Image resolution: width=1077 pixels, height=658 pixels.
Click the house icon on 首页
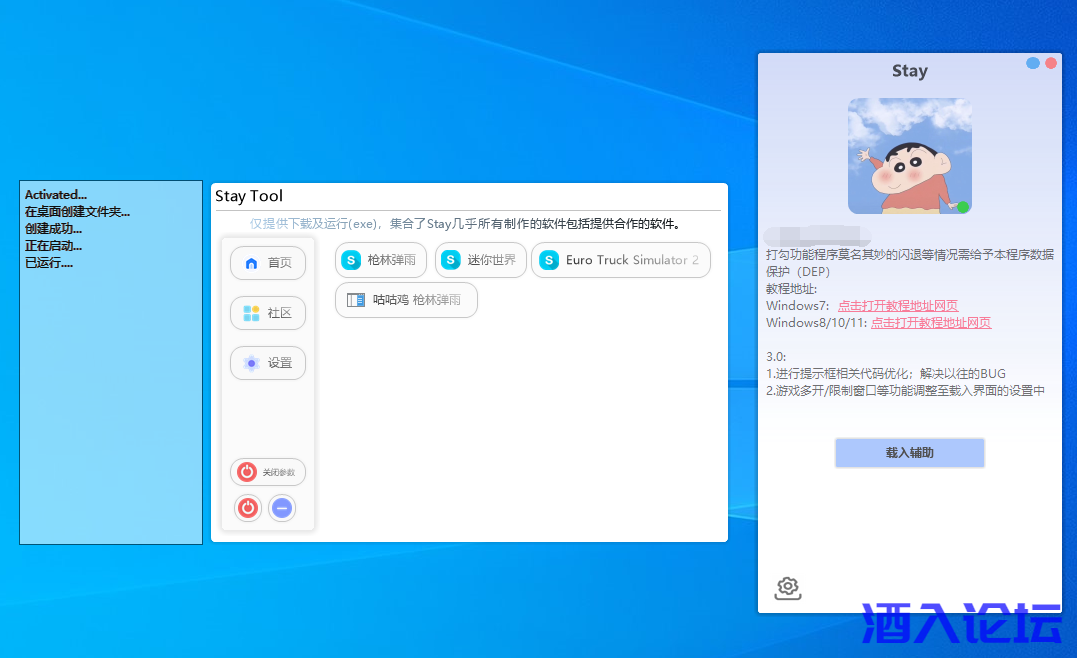[251, 263]
